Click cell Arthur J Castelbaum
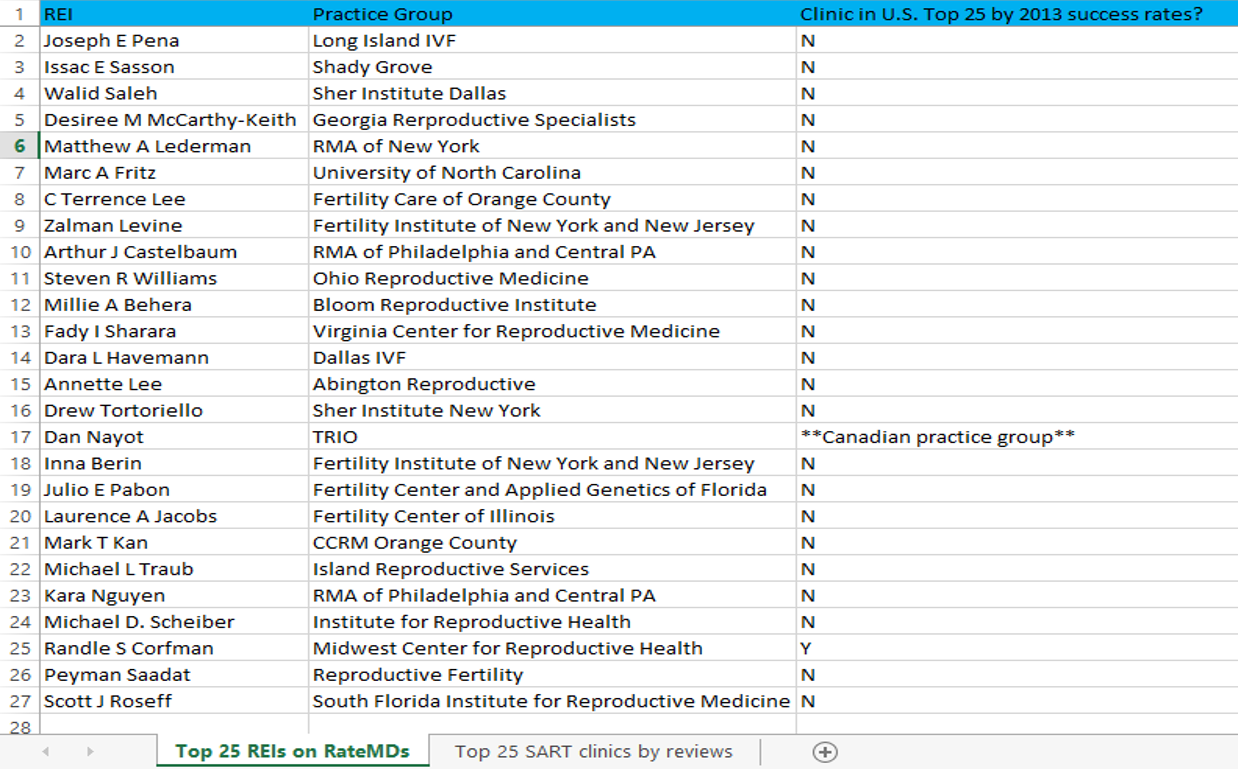This screenshot has height=770, width=1238. (x=174, y=252)
